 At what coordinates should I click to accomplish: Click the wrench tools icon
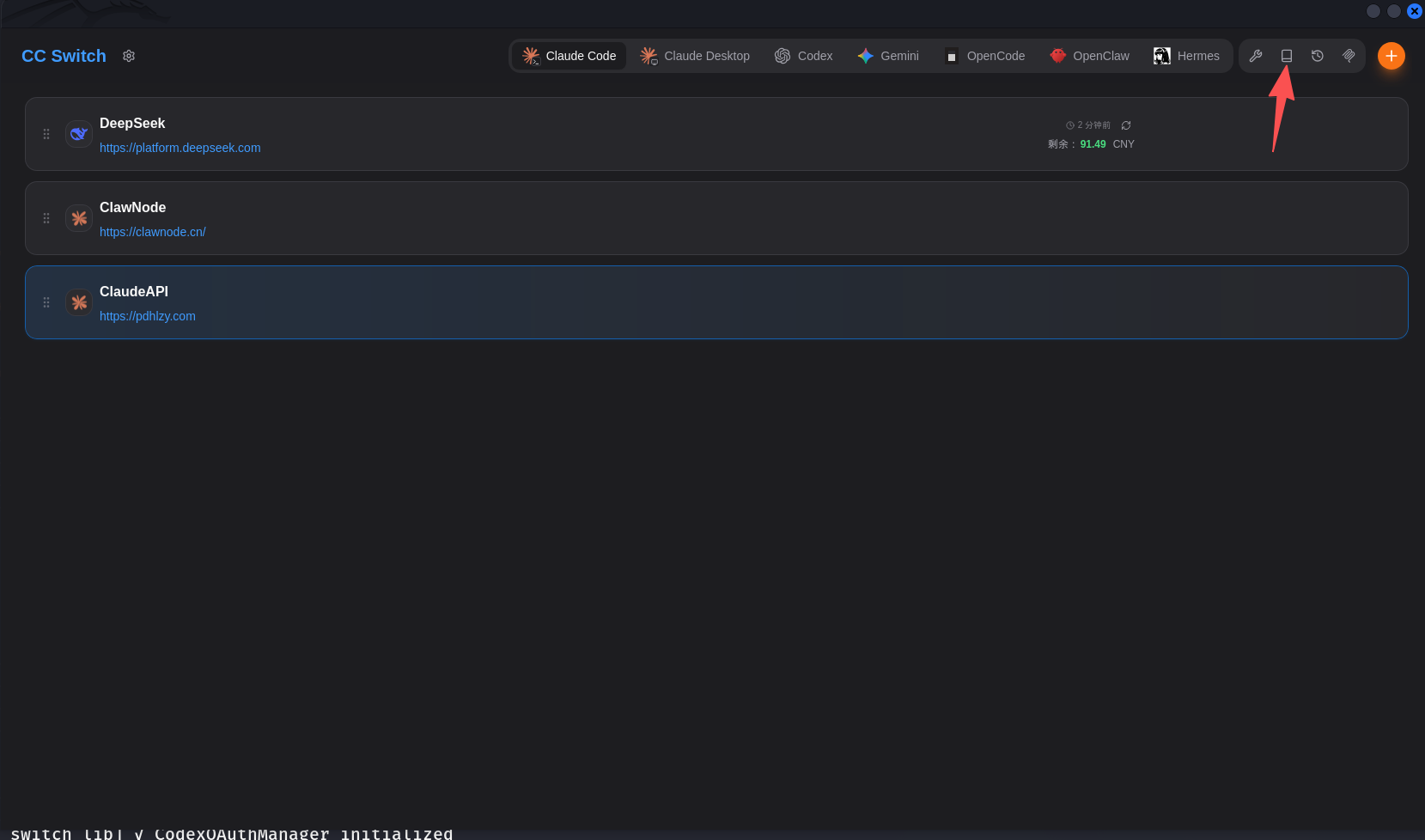pos(1256,56)
